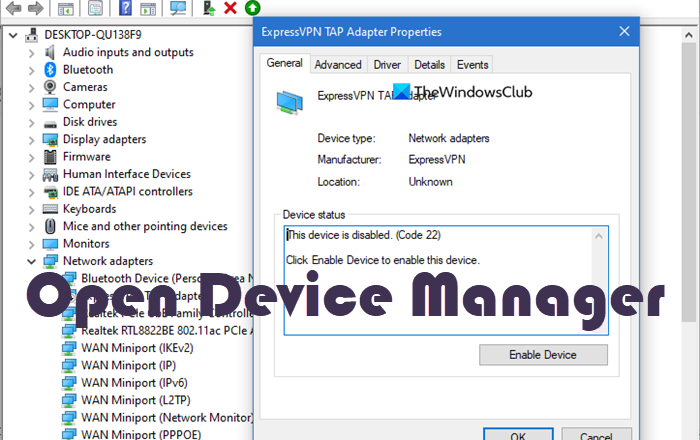
Task: Select the Firmware chip icon
Action: (x=50, y=157)
